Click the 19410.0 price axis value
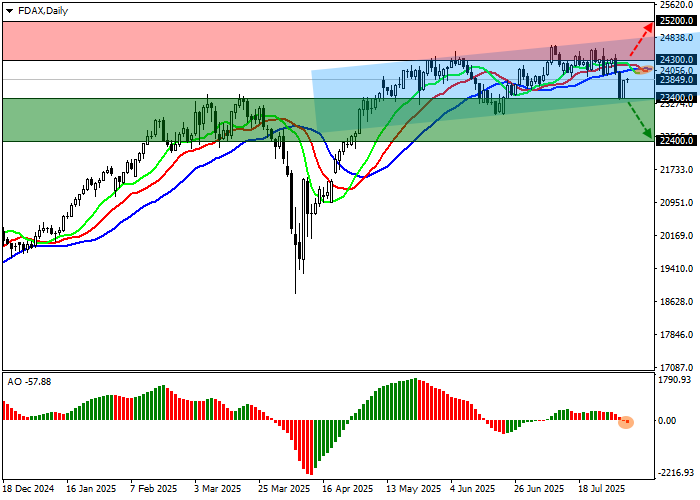The image size is (700, 500). [677, 269]
